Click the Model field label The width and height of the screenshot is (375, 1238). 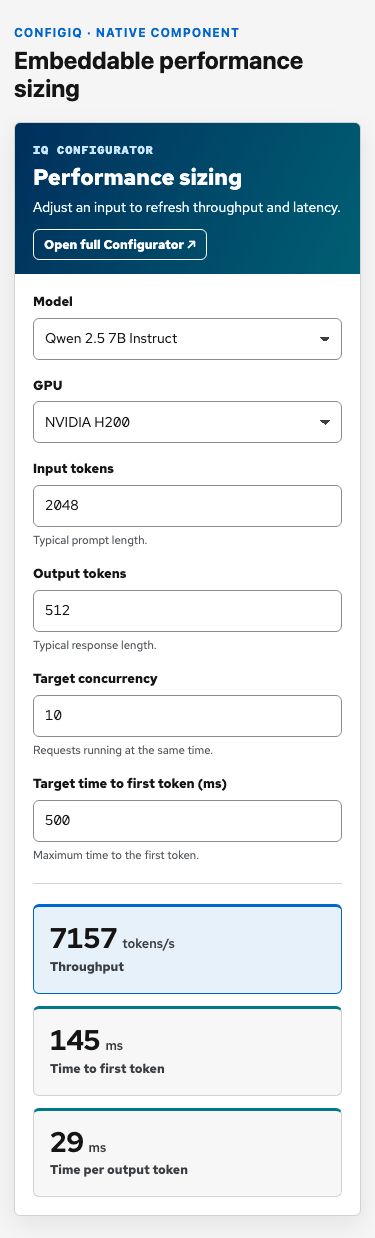point(53,301)
